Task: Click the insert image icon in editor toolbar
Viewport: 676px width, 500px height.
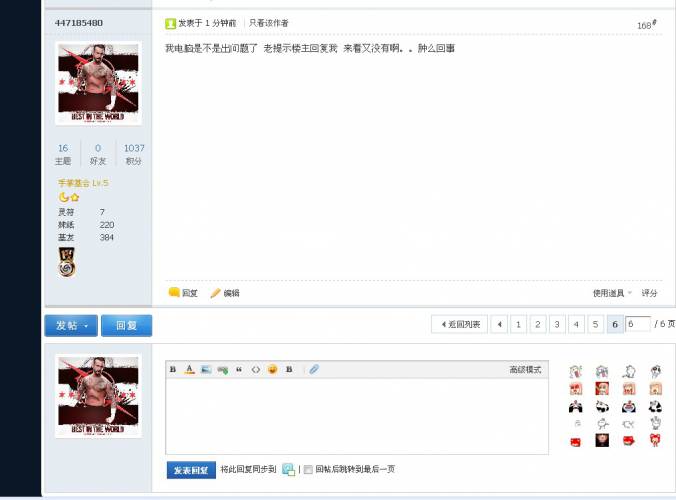Action: 206,369
